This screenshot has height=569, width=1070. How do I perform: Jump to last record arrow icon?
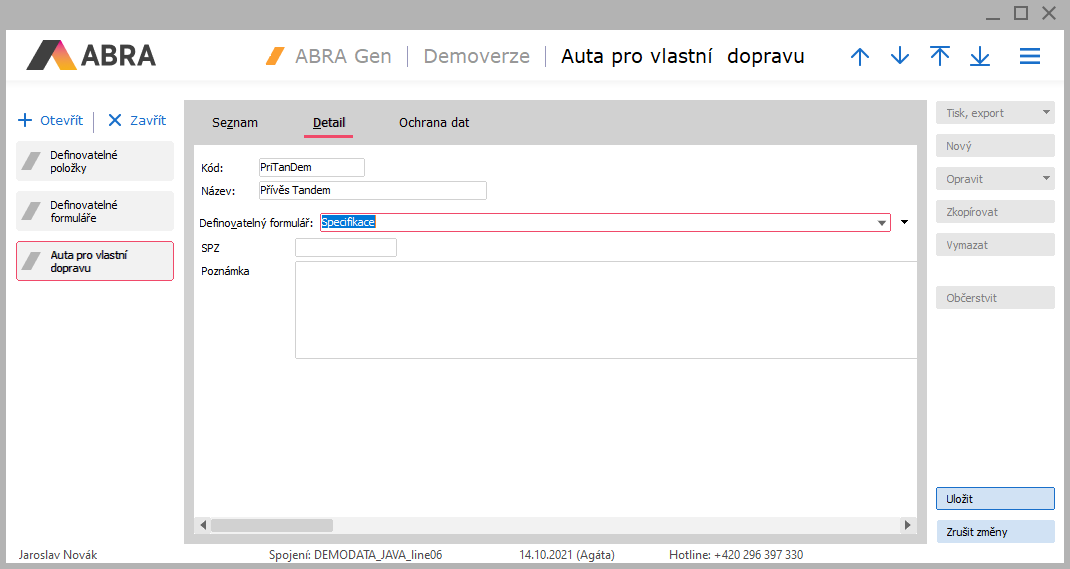pyautogui.click(x=980, y=57)
